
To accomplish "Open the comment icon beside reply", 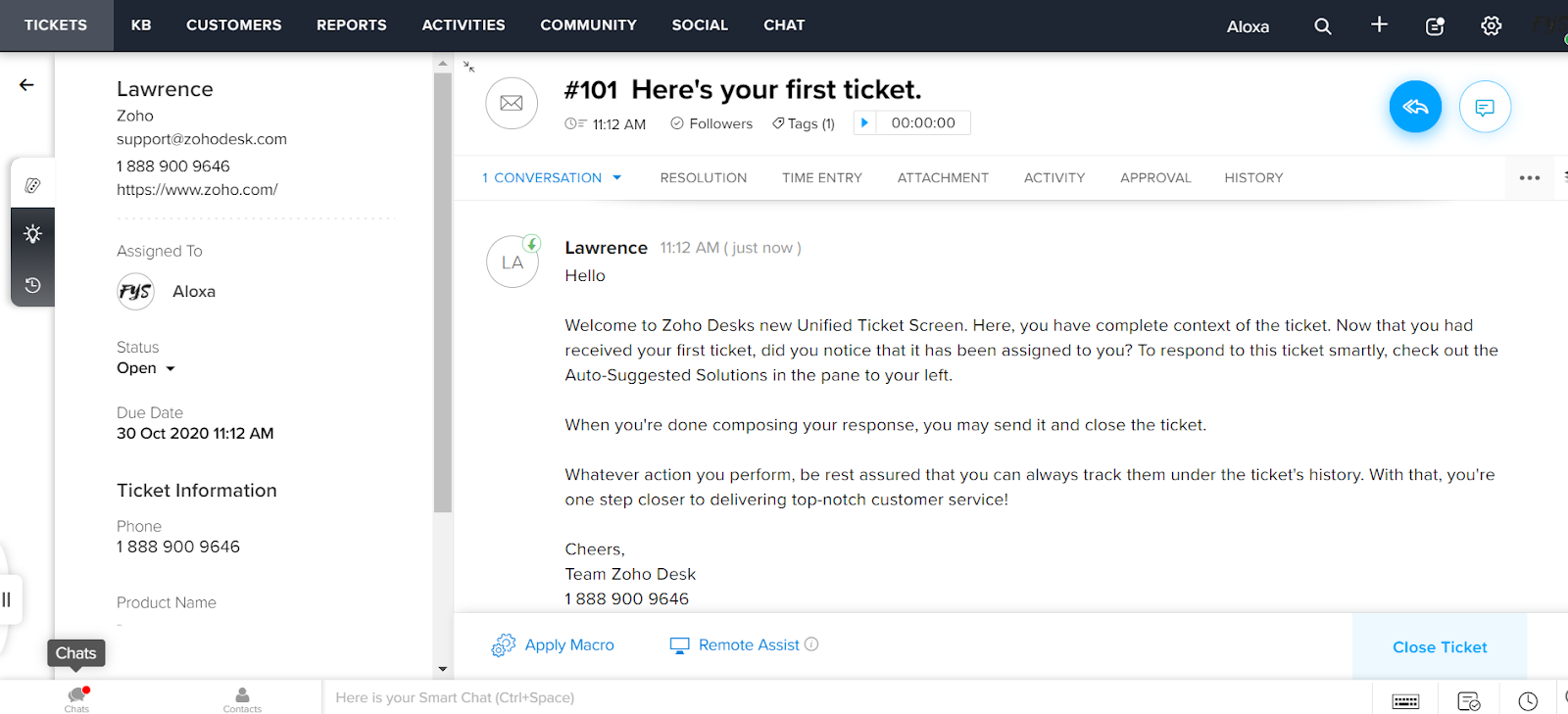I will pos(1485,107).
